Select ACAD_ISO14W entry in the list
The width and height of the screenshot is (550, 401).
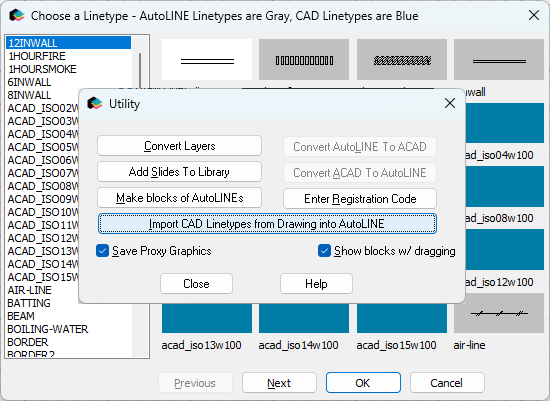tap(42, 264)
